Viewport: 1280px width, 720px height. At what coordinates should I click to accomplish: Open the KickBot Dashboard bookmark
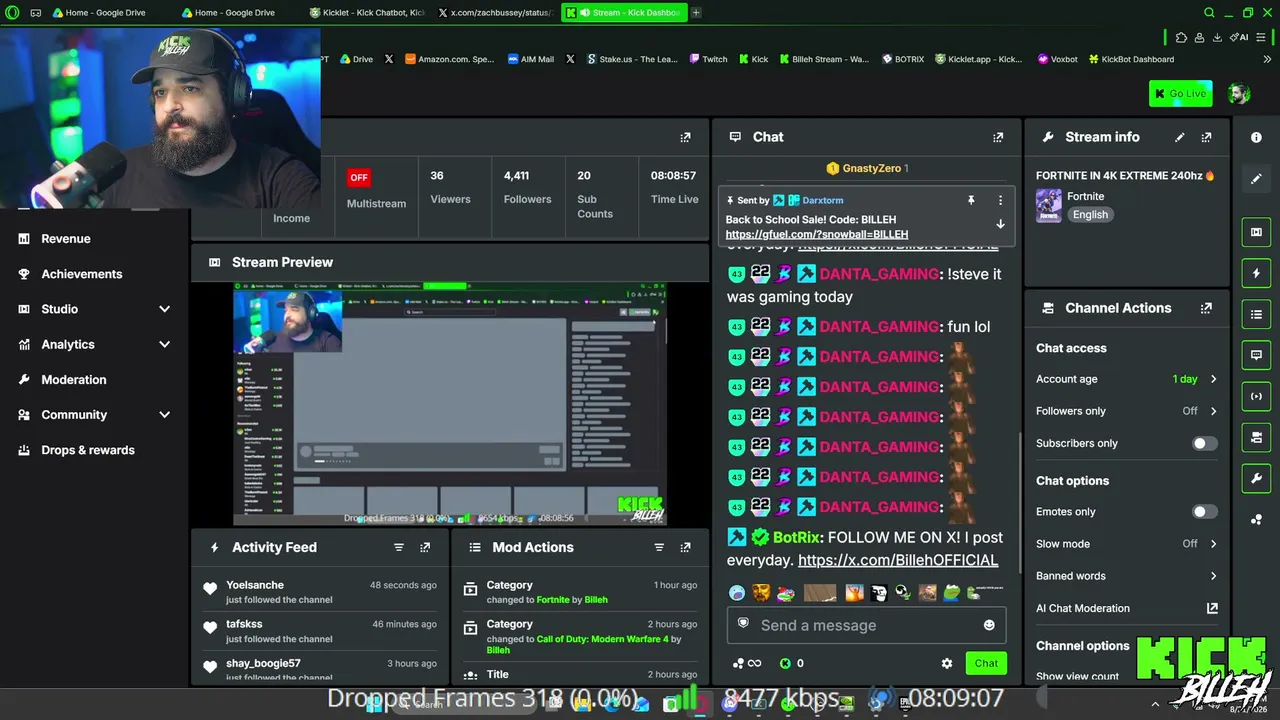(1130, 59)
